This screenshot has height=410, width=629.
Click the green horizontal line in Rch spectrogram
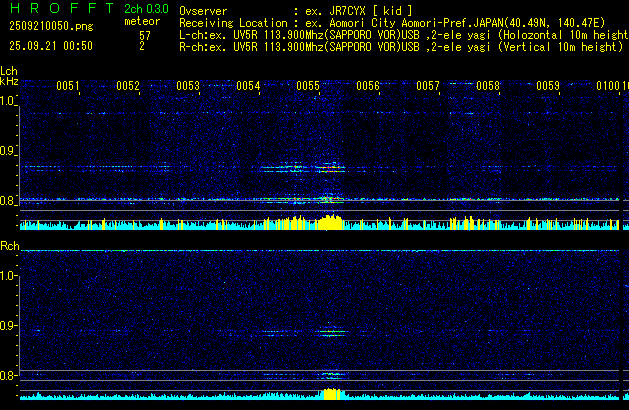(300, 251)
